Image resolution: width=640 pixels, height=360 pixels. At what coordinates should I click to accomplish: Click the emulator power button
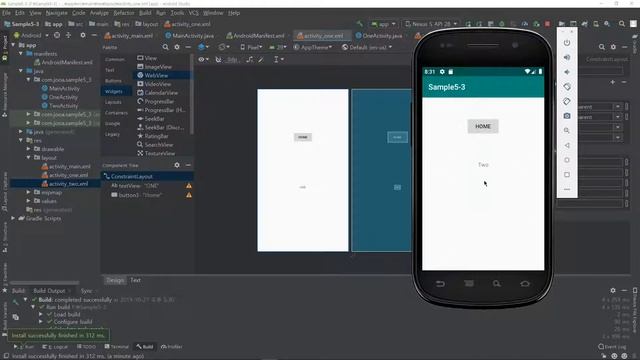click(x=567, y=42)
